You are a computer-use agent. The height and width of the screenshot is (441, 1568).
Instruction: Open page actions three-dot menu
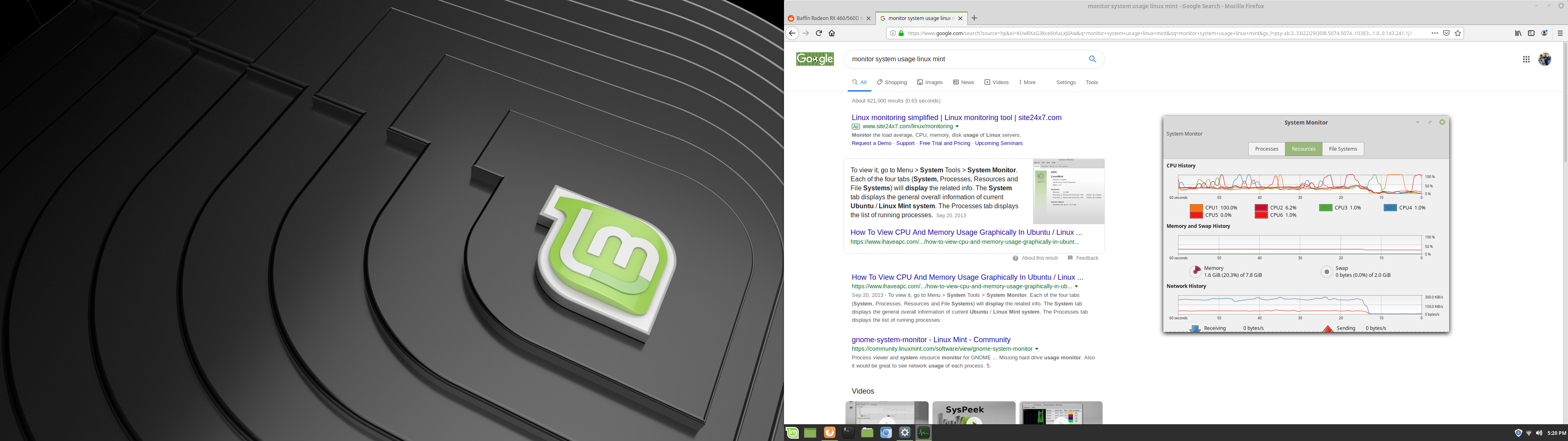pyautogui.click(x=1435, y=33)
